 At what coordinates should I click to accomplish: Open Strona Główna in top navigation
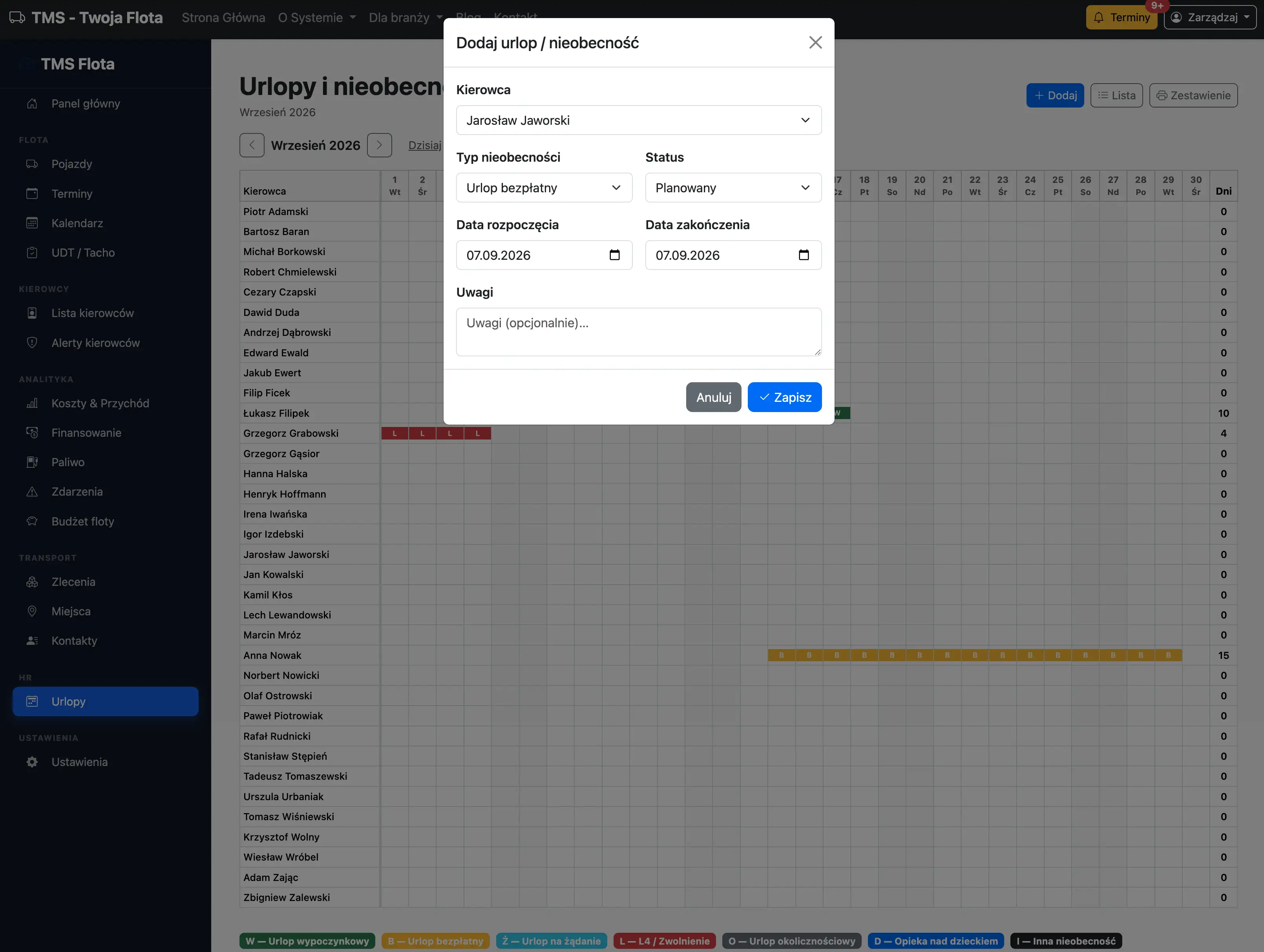(223, 17)
